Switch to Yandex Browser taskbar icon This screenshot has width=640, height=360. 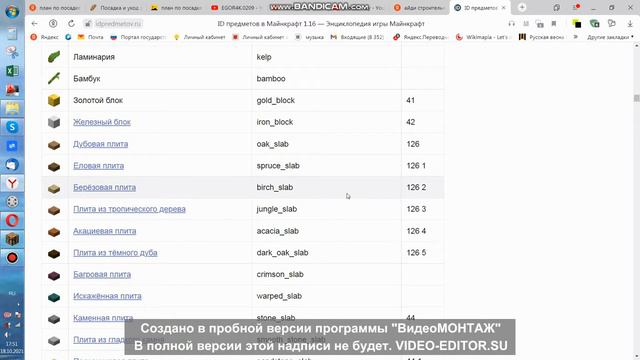coord(12,183)
